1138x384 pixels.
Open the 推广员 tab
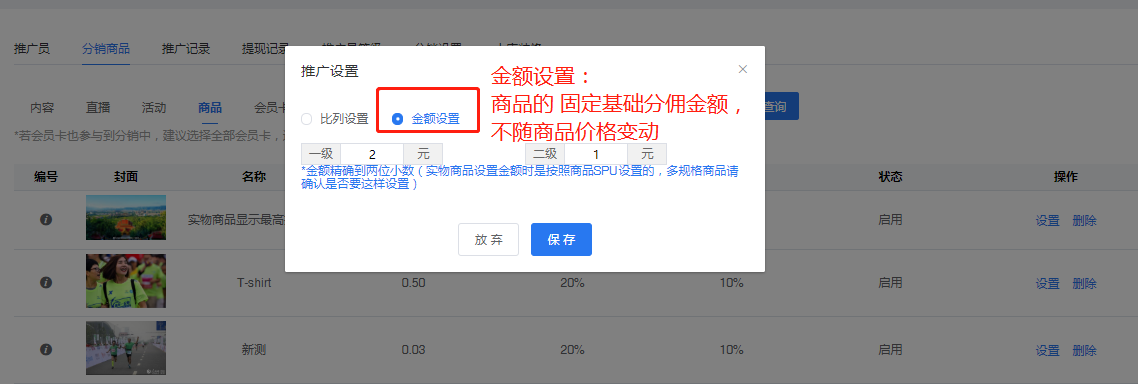pyautogui.click(x=32, y=49)
